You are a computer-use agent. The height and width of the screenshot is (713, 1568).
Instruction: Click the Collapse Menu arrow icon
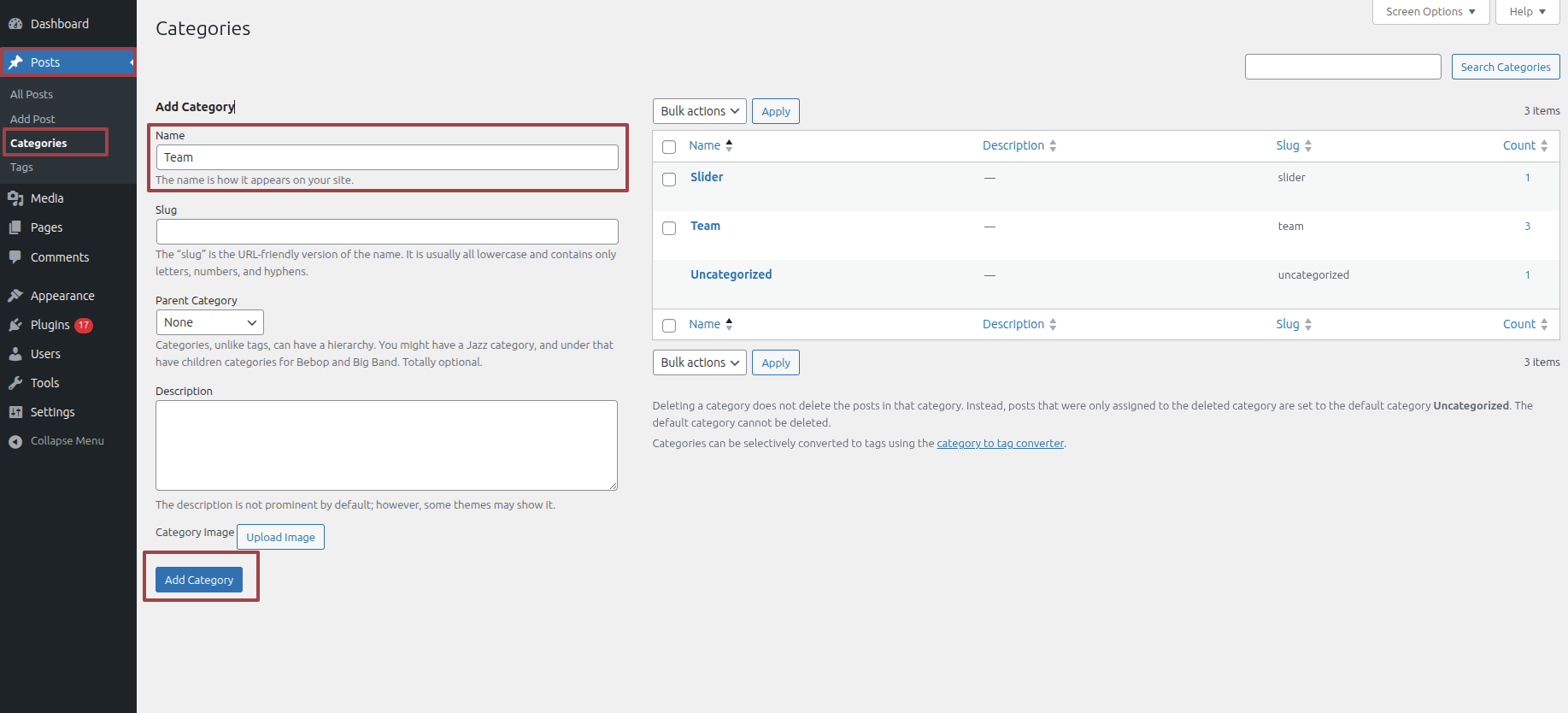[15, 441]
